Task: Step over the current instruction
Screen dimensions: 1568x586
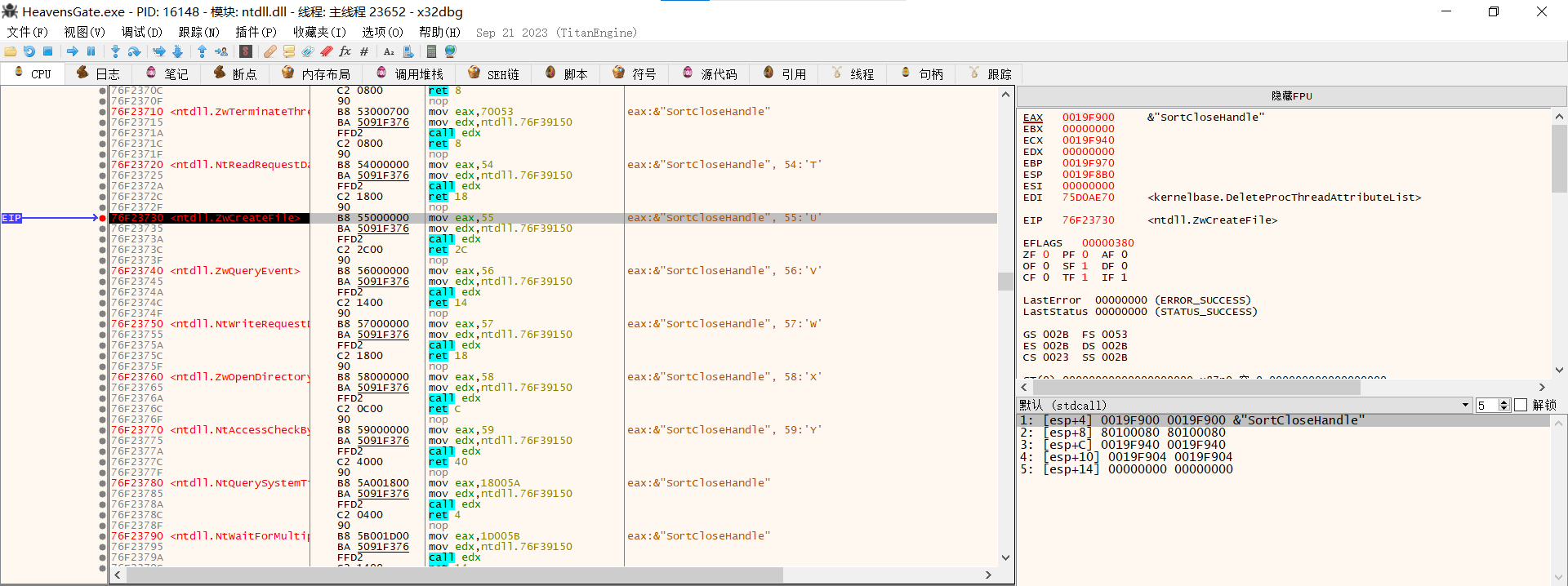Action: point(135,51)
